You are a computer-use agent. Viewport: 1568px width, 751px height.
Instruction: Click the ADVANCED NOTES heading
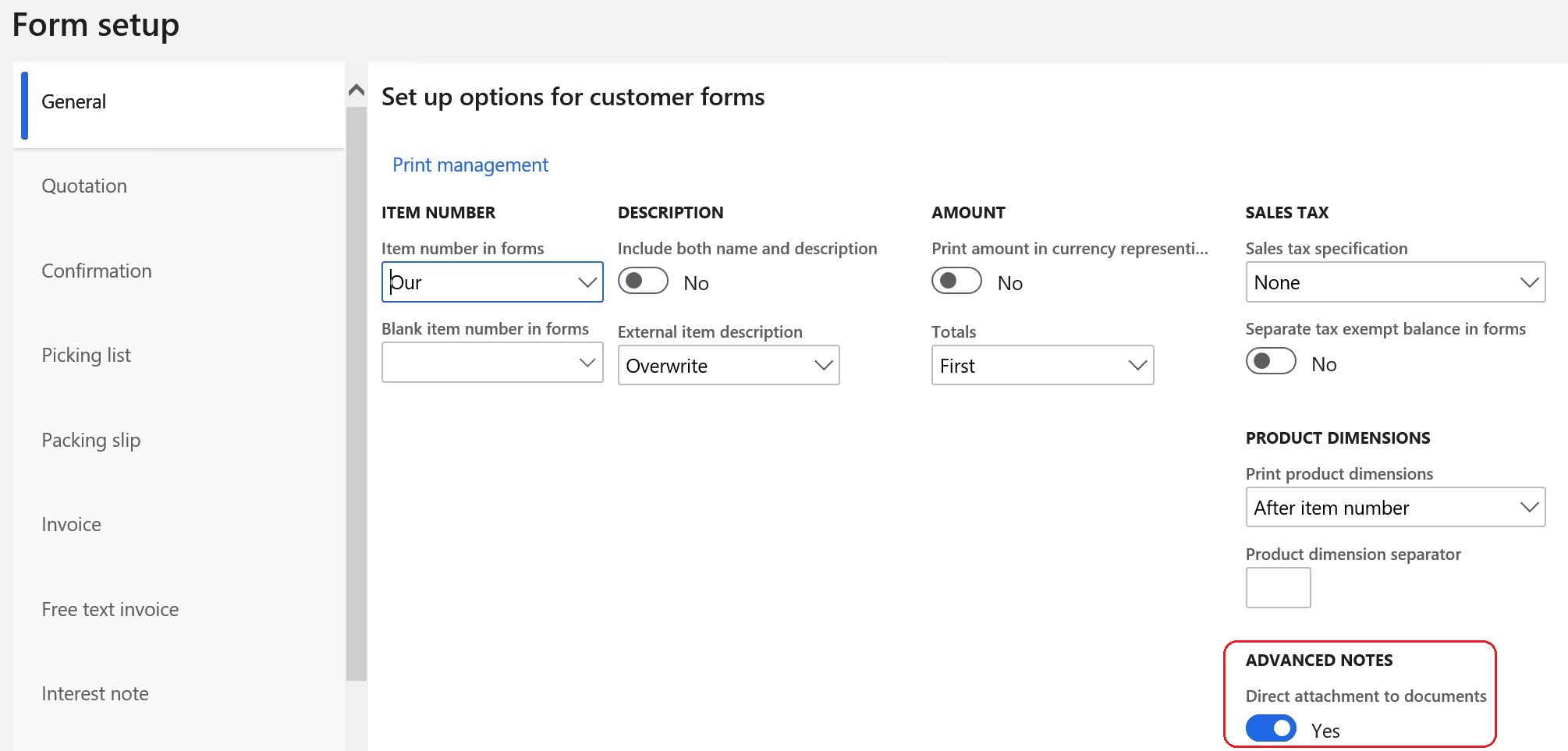[x=1319, y=661]
